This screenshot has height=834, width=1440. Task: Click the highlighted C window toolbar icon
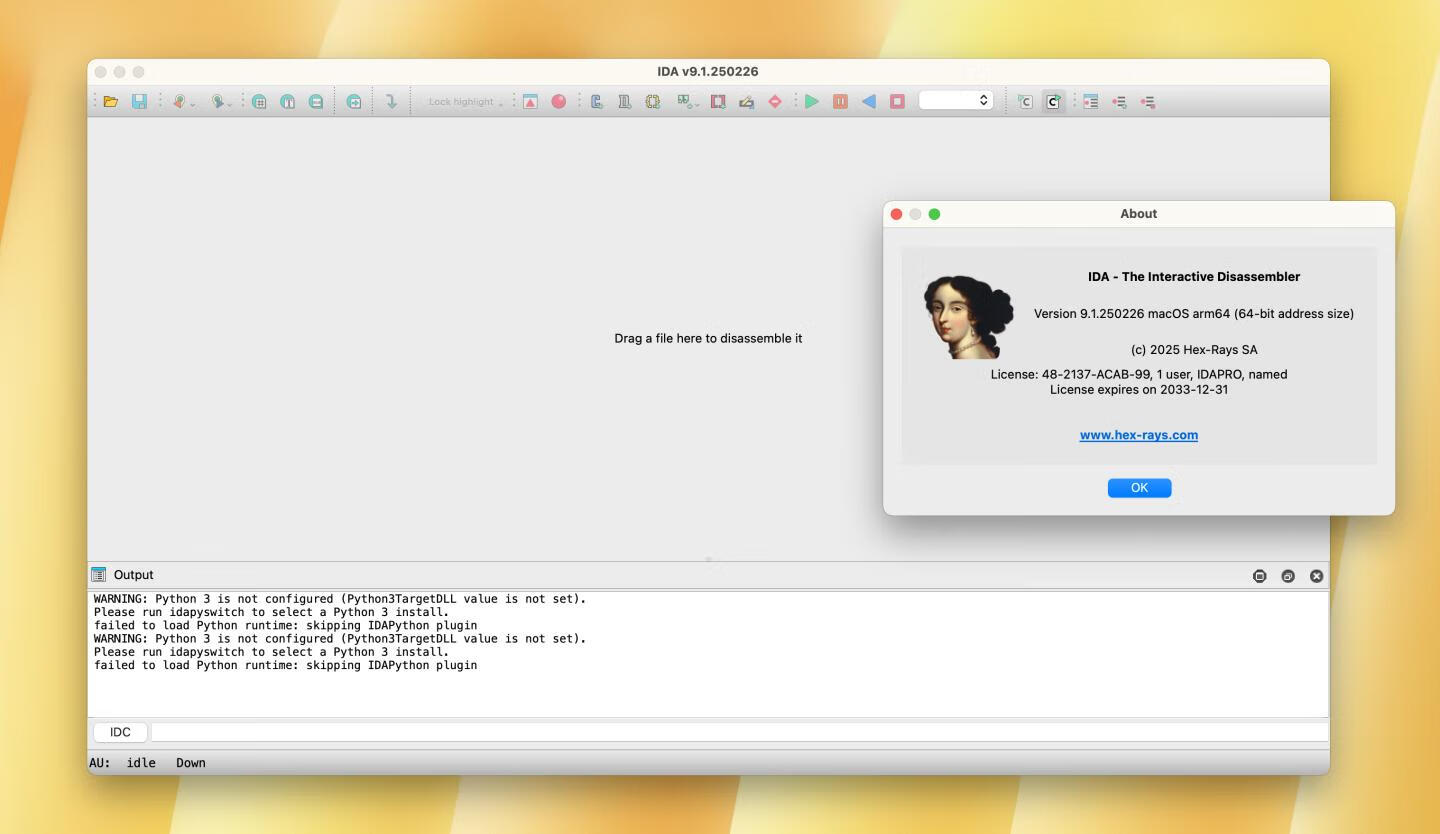point(1053,101)
